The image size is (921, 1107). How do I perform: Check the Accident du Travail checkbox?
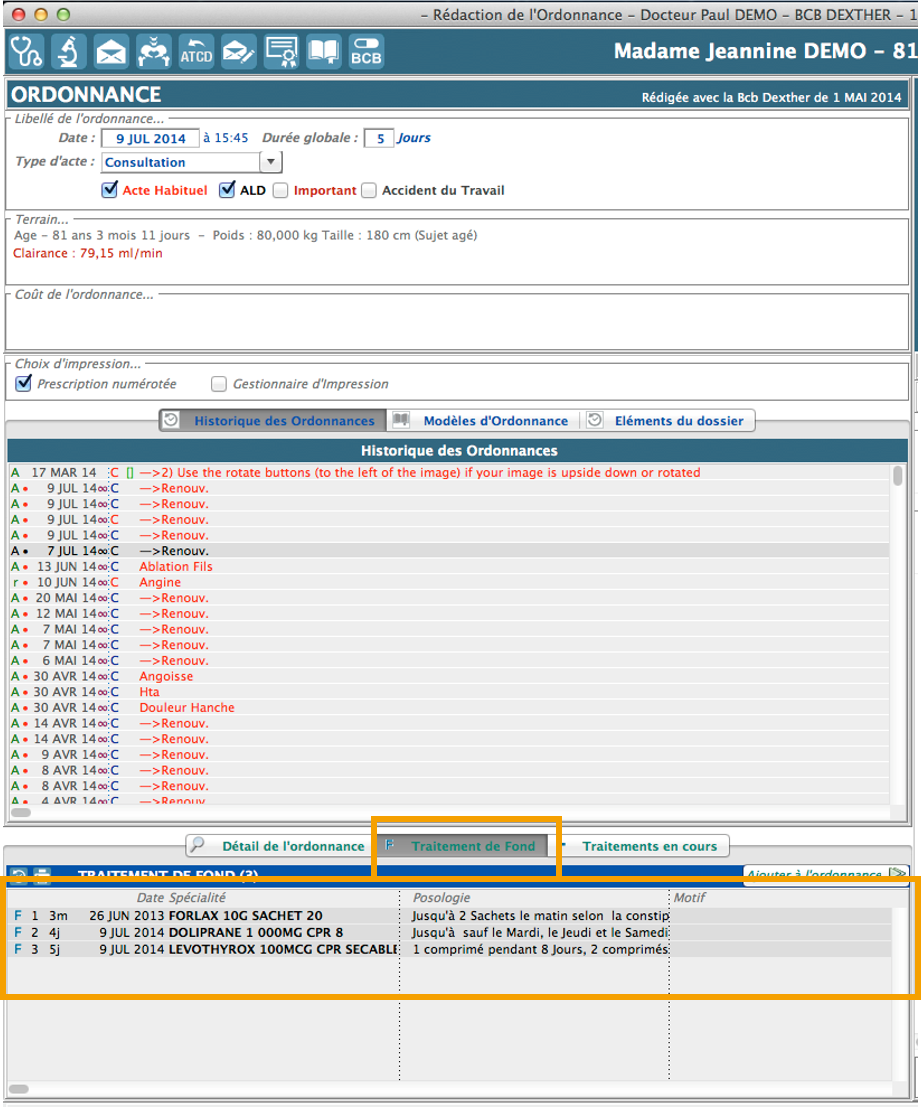(x=369, y=190)
